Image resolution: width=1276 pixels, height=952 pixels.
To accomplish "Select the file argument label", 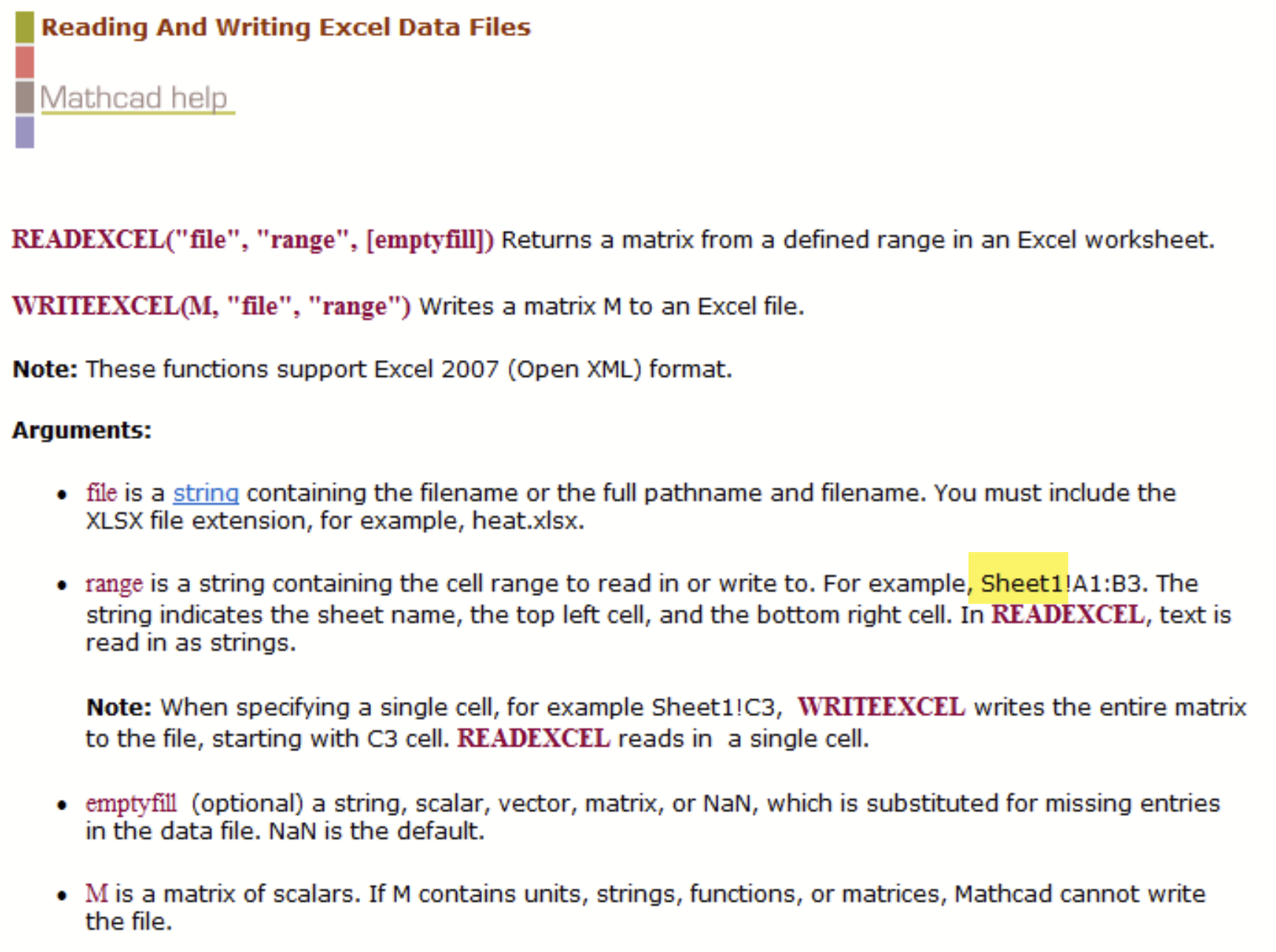I will 100,492.
